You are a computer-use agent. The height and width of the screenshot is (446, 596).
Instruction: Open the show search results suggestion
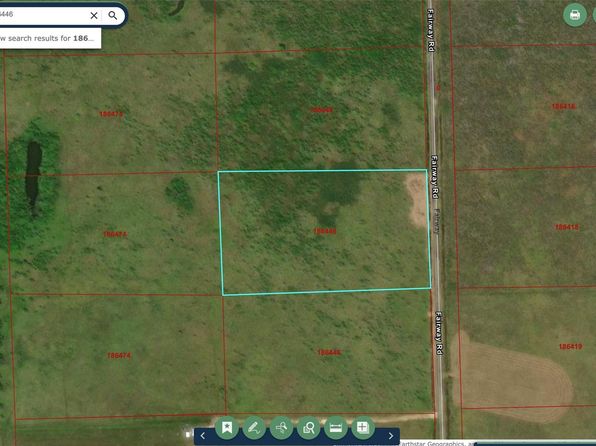point(50,38)
